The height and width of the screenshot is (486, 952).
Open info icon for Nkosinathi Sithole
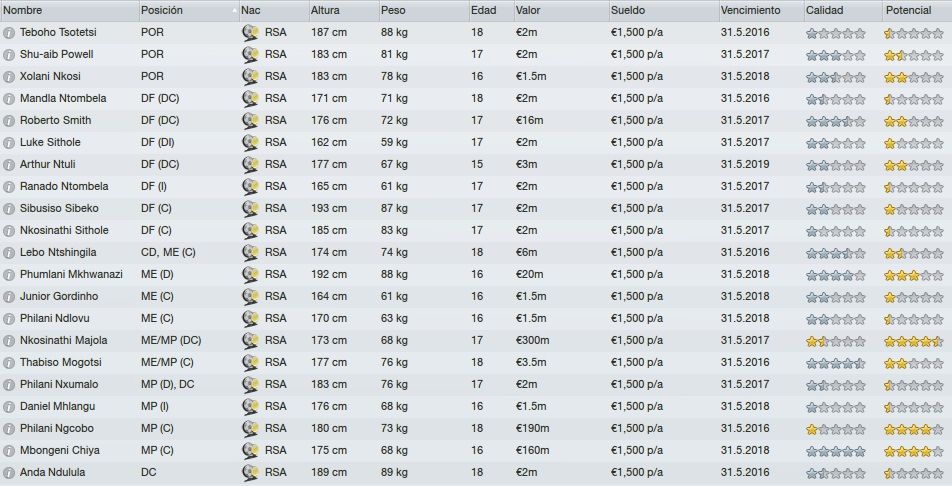pyautogui.click(x=8, y=231)
